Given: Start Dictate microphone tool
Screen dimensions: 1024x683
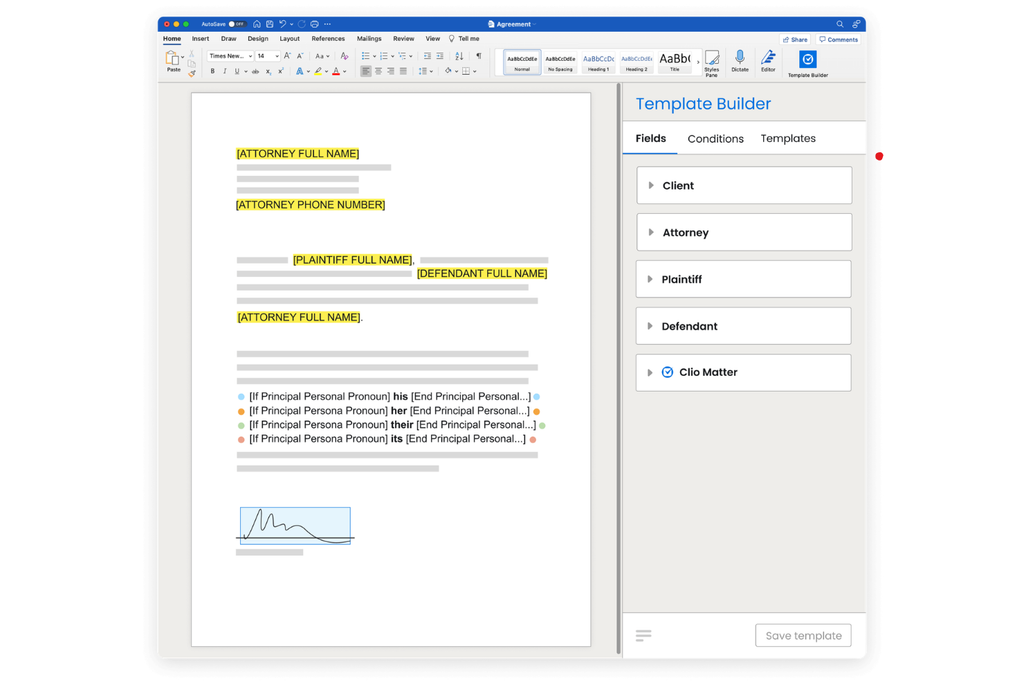Looking at the screenshot, I should pos(739,61).
